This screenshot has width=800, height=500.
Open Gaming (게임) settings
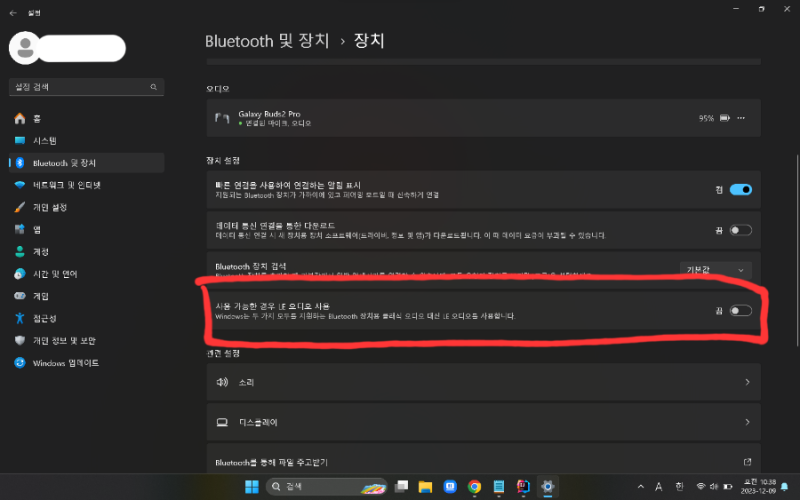click(x=86, y=296)
